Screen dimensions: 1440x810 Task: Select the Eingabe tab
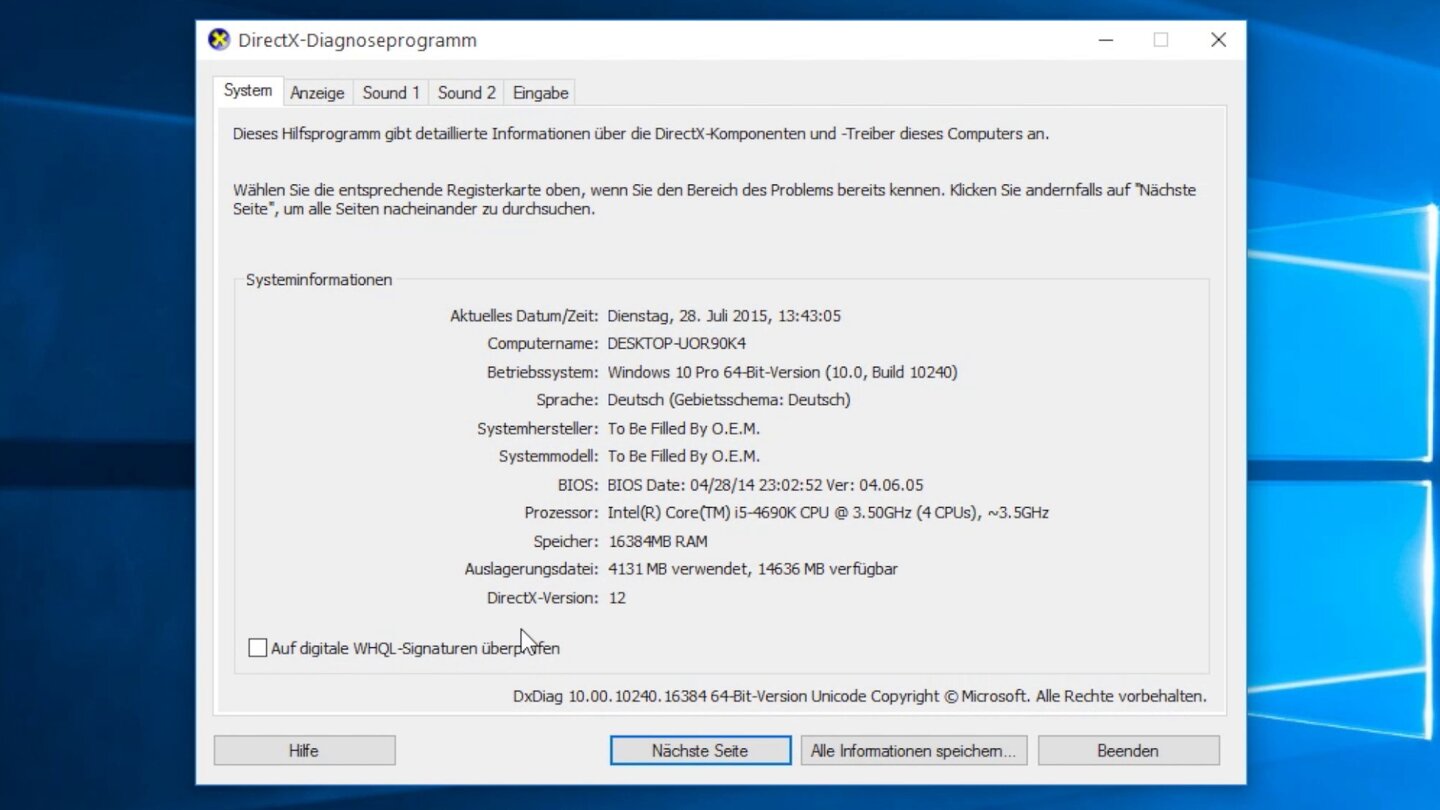(x=540, y=92)
